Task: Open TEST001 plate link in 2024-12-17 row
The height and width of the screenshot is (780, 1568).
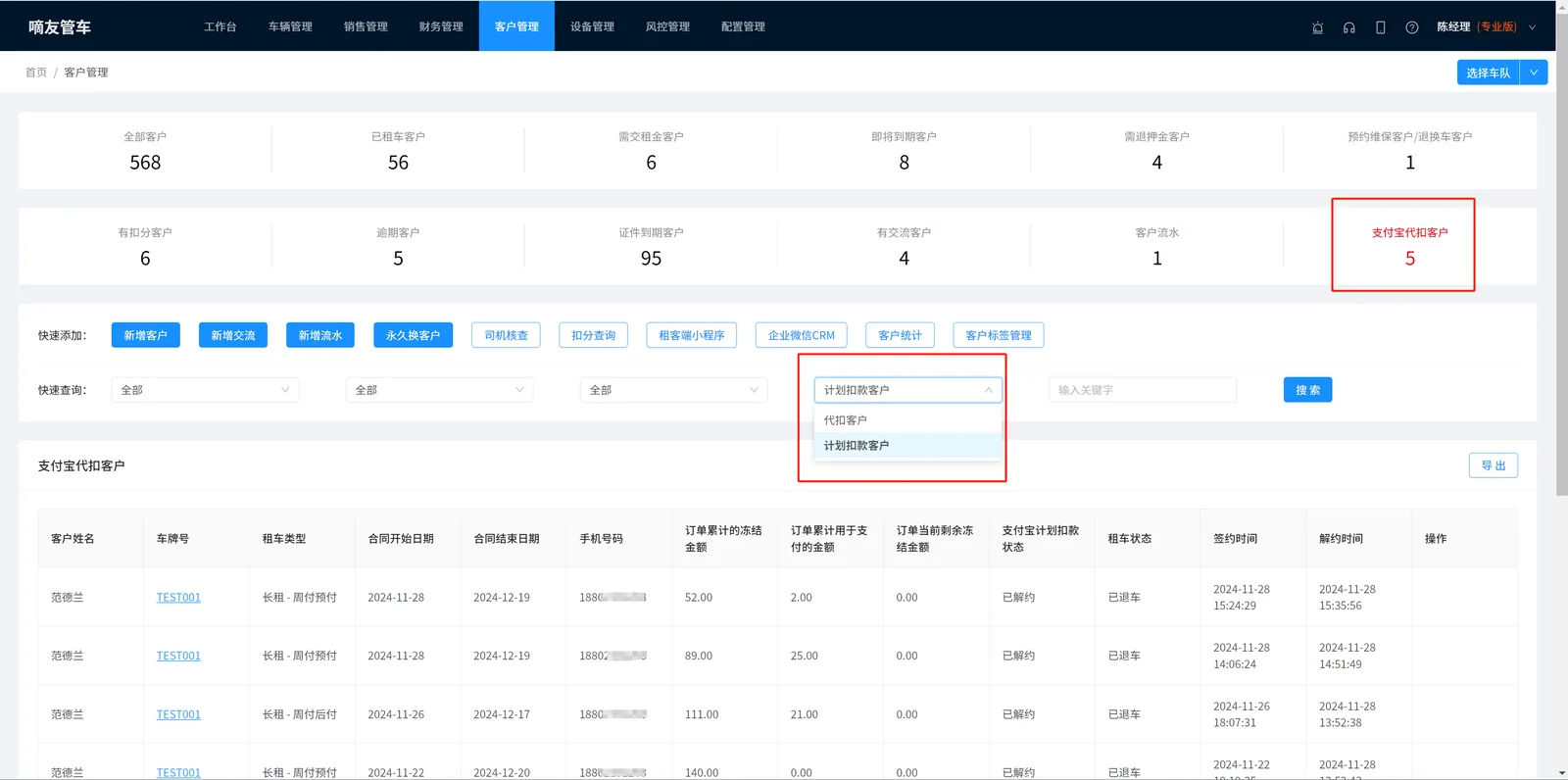Action: click(x=178, y=714)
